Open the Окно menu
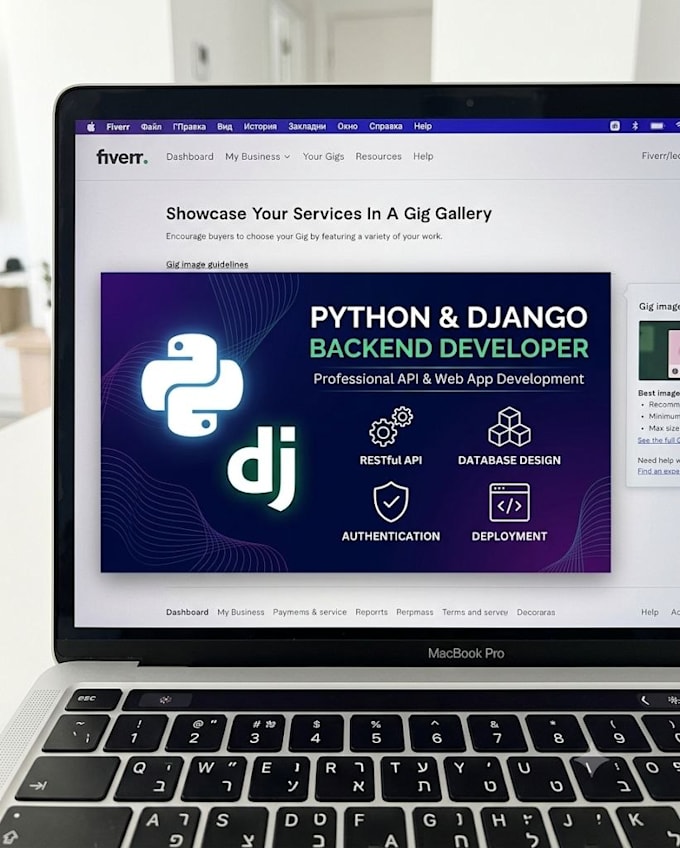This screenshot has height=848, width=680. (347, 127)
